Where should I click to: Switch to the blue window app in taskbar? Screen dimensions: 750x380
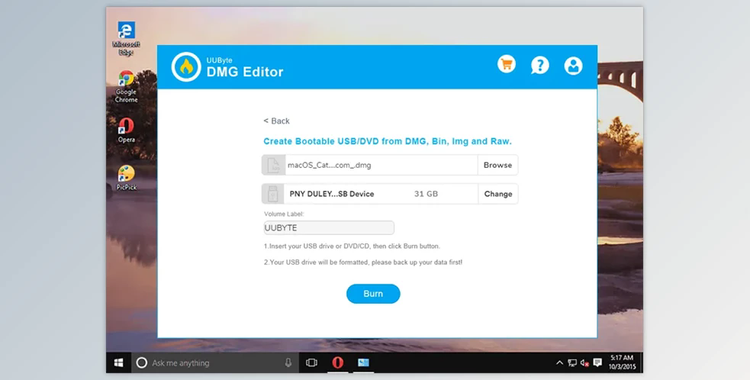[364, 363]
